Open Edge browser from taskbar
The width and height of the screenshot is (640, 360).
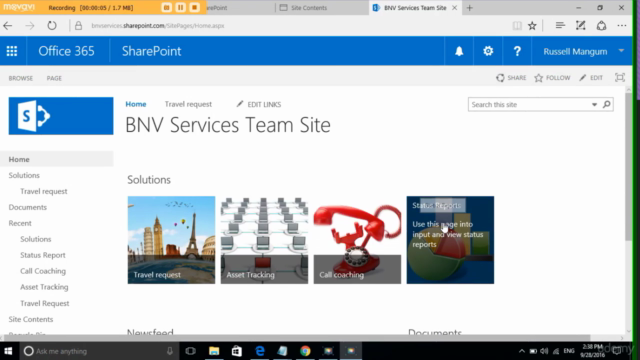[x=260, y=351]
